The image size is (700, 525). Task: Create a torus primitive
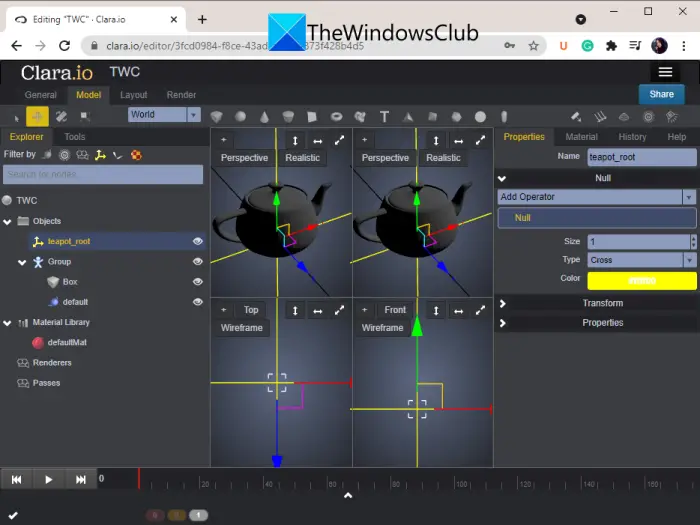[336, 117]
